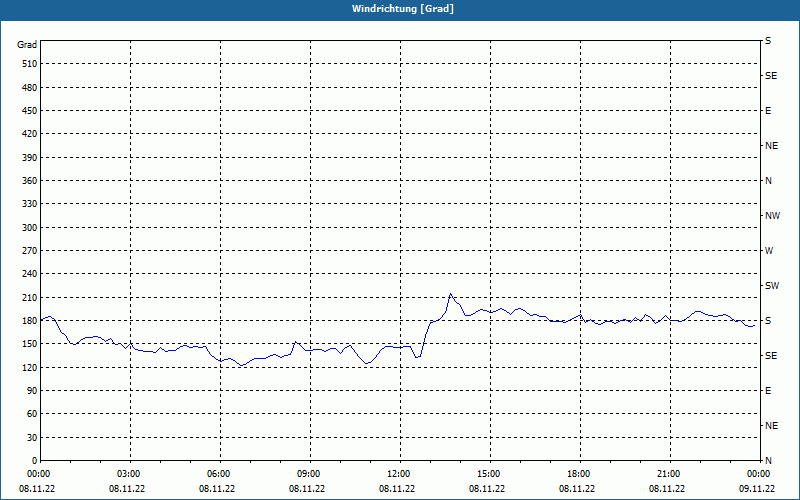Select the SW compass label
Viewport: 800px width, 500px height.
tap(772, 286)
